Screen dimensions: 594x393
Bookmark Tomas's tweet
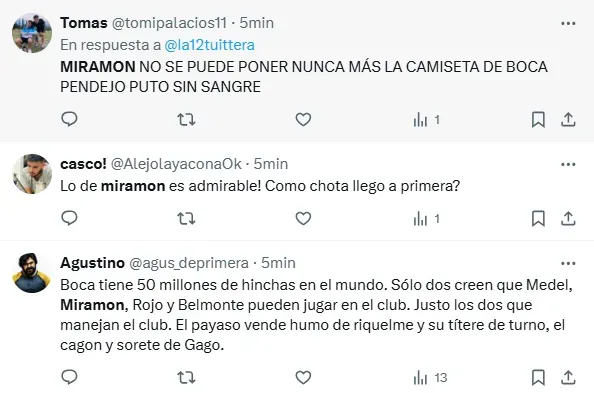[538, 119]
